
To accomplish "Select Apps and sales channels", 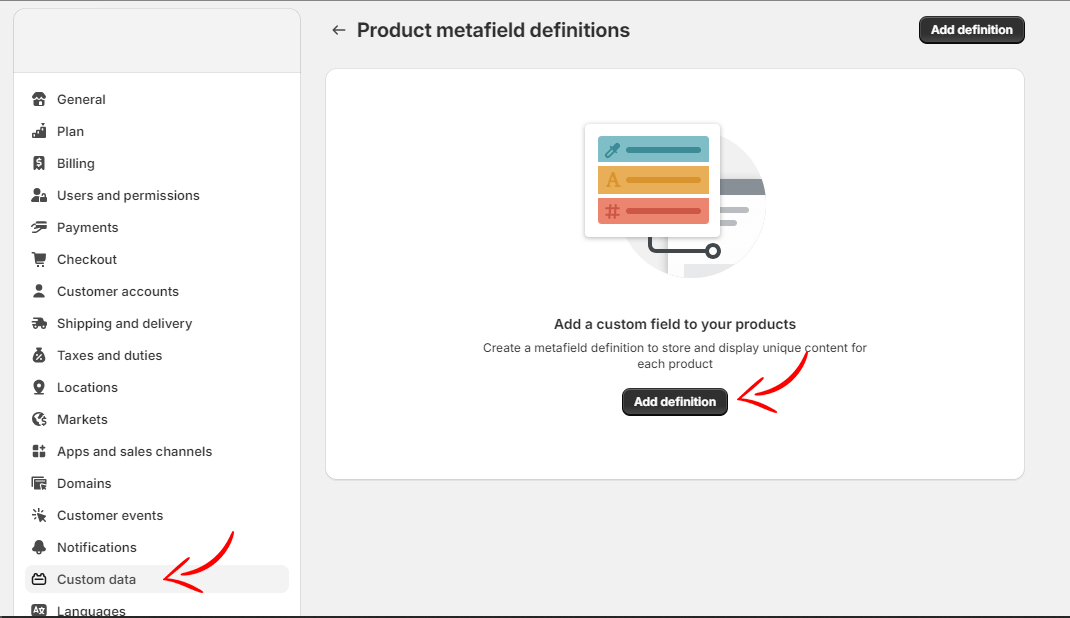I will tap(134, 451).
